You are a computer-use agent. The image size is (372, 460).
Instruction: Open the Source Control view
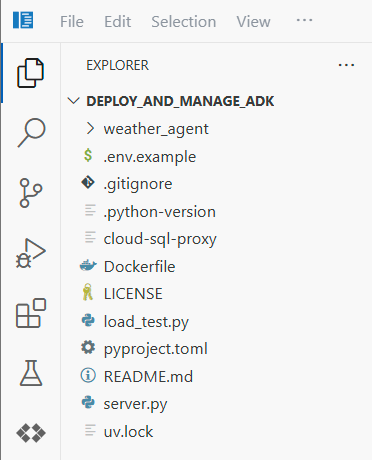tap(31, 193)
